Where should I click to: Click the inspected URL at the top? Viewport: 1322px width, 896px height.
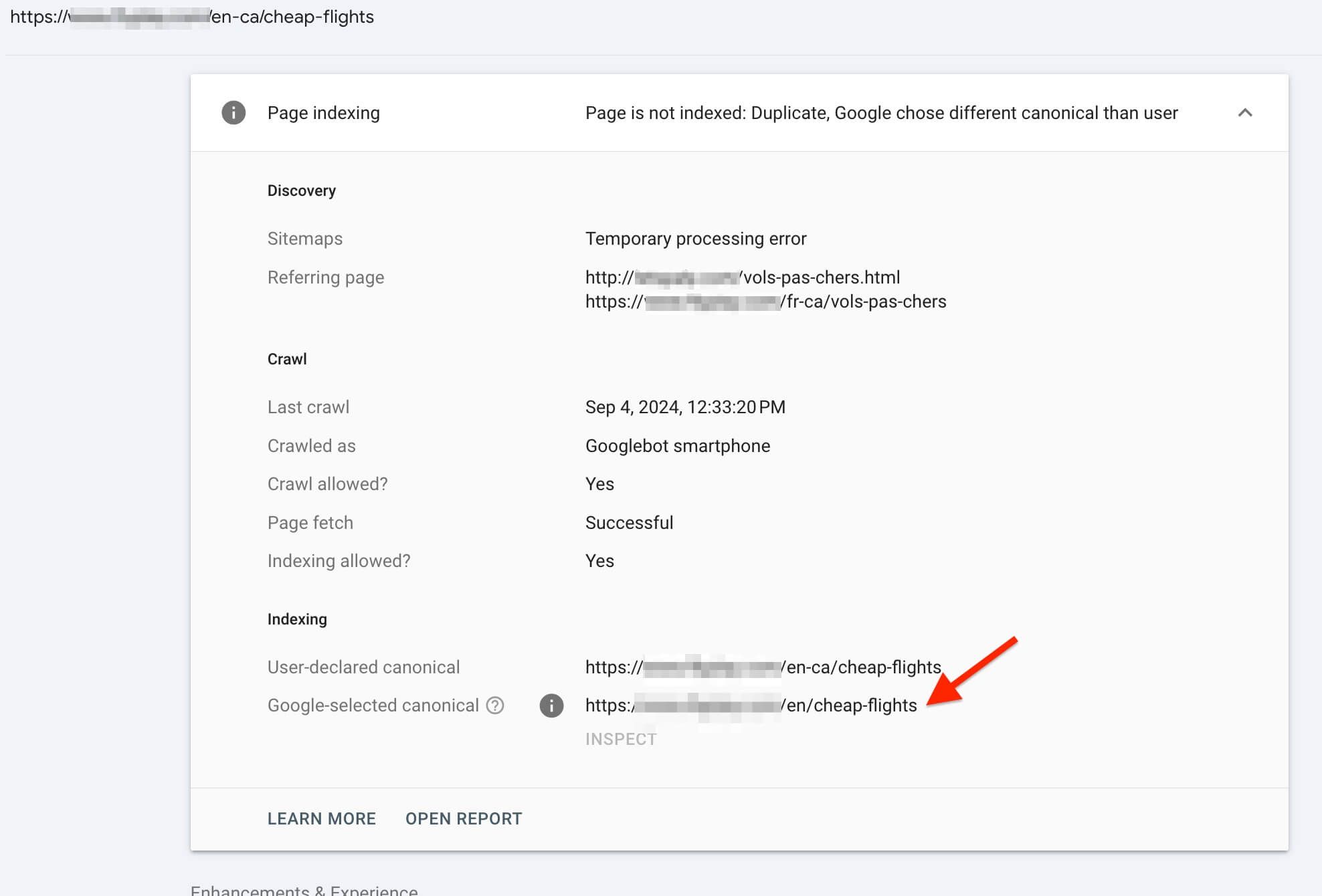coord(192,17)
